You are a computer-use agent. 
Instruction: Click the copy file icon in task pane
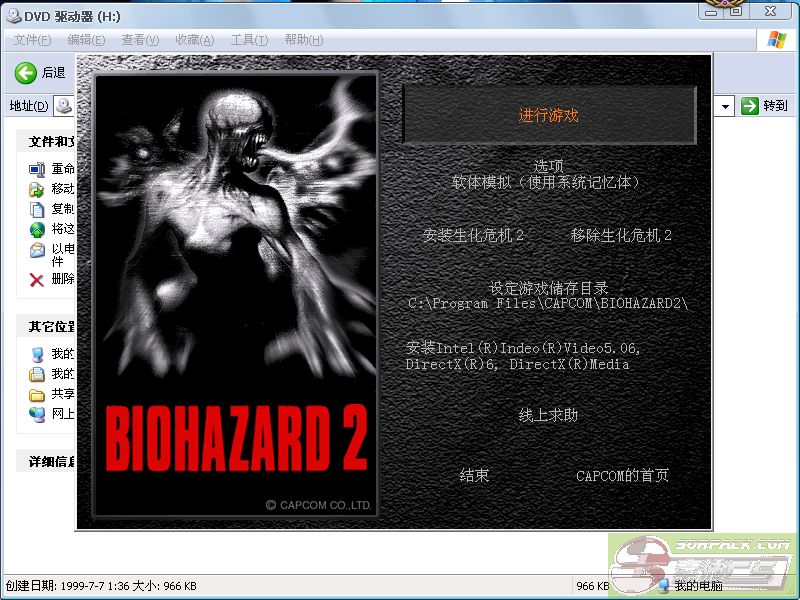coord(37,209)
